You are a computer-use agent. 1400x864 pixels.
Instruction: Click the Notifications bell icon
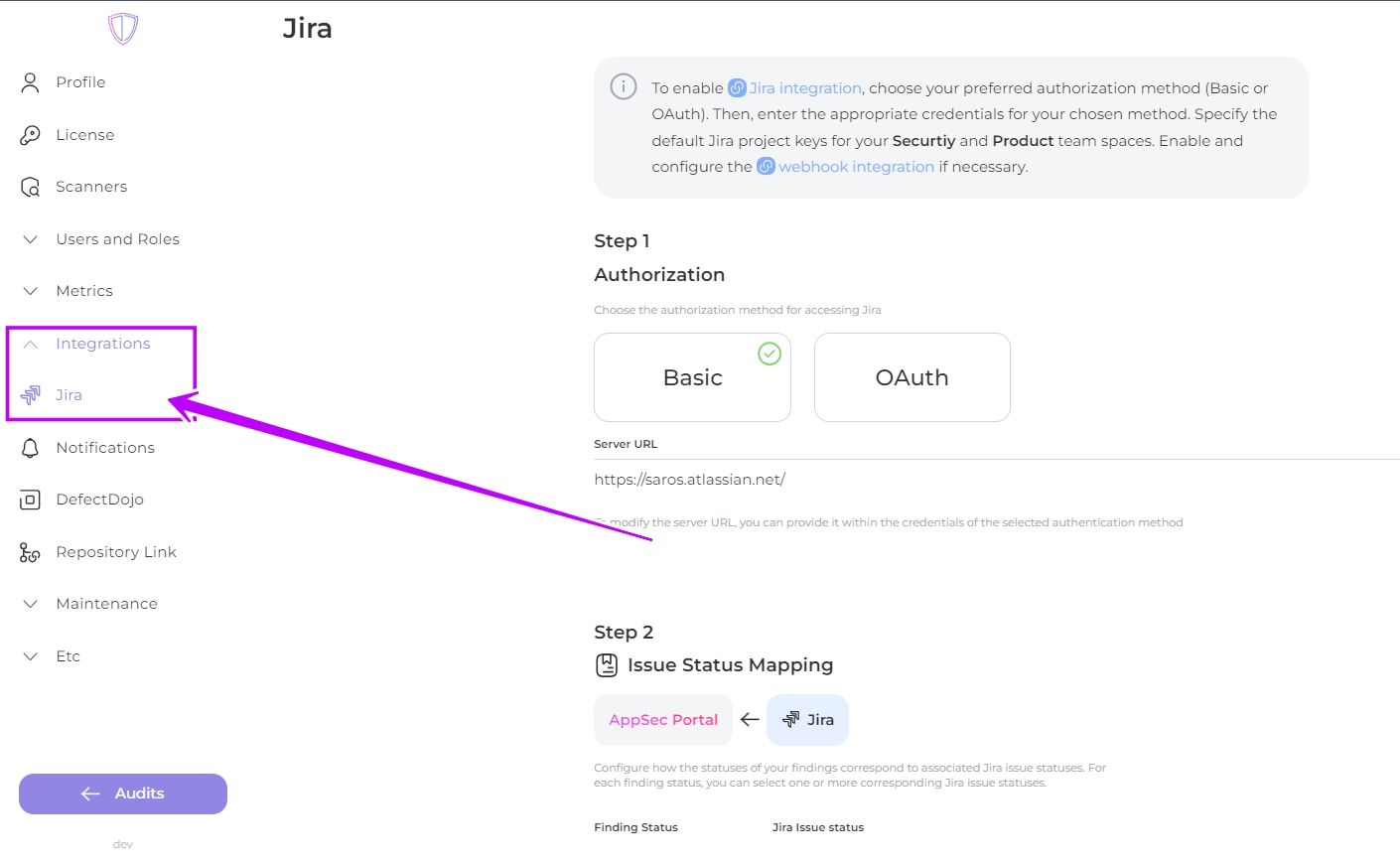[x=30, y=448]
